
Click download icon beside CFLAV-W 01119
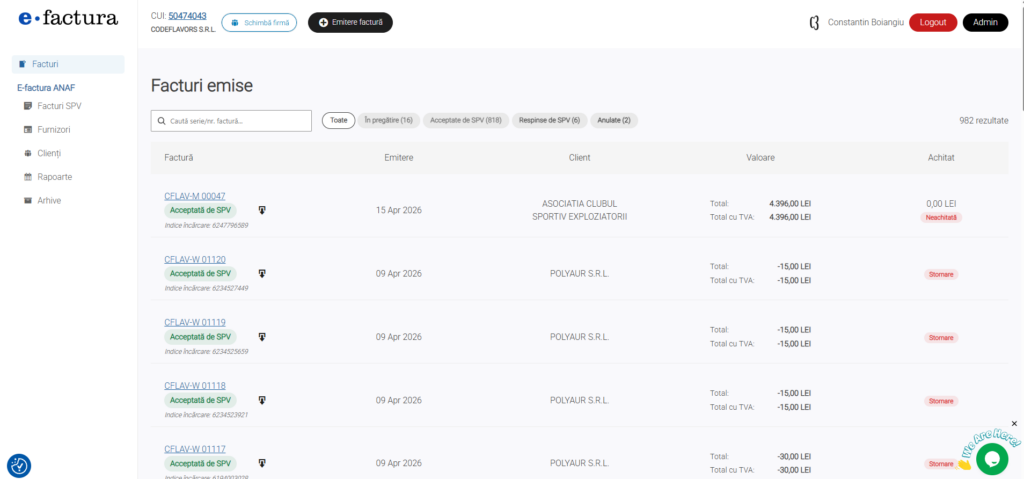point(262,337)
